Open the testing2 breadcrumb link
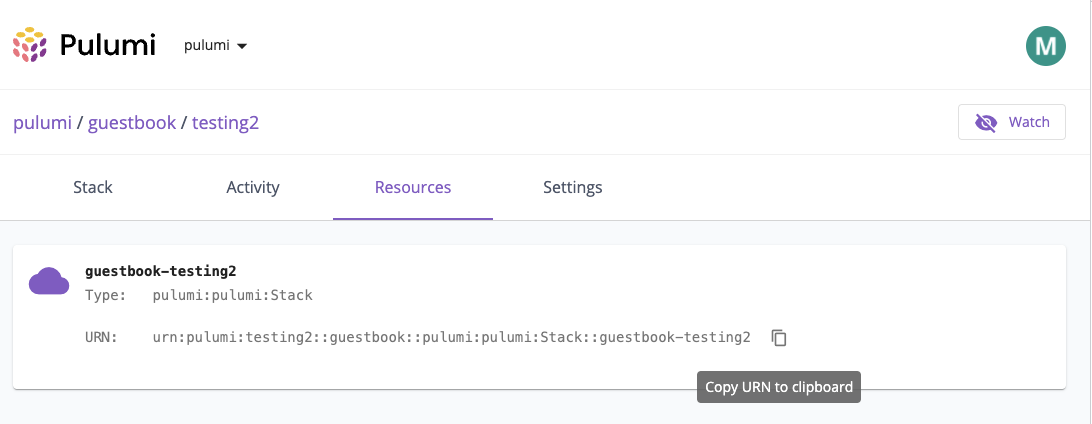The width and height of the screenshot is (1092, 424). click(x=226, y=123)
